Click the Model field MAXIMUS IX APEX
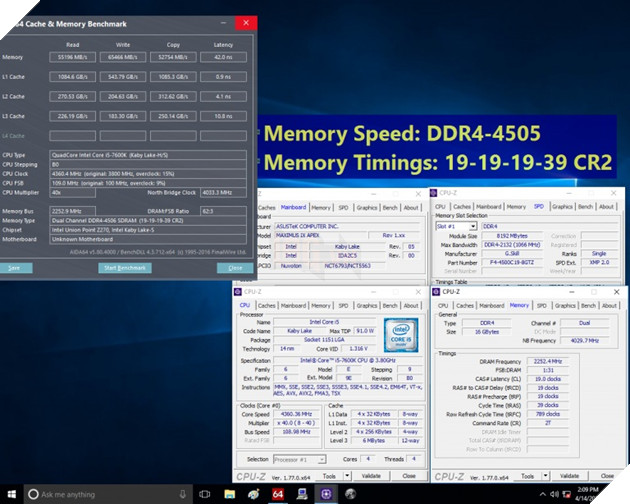Viewport: 630px width, 504px height. tap(320, 236)
